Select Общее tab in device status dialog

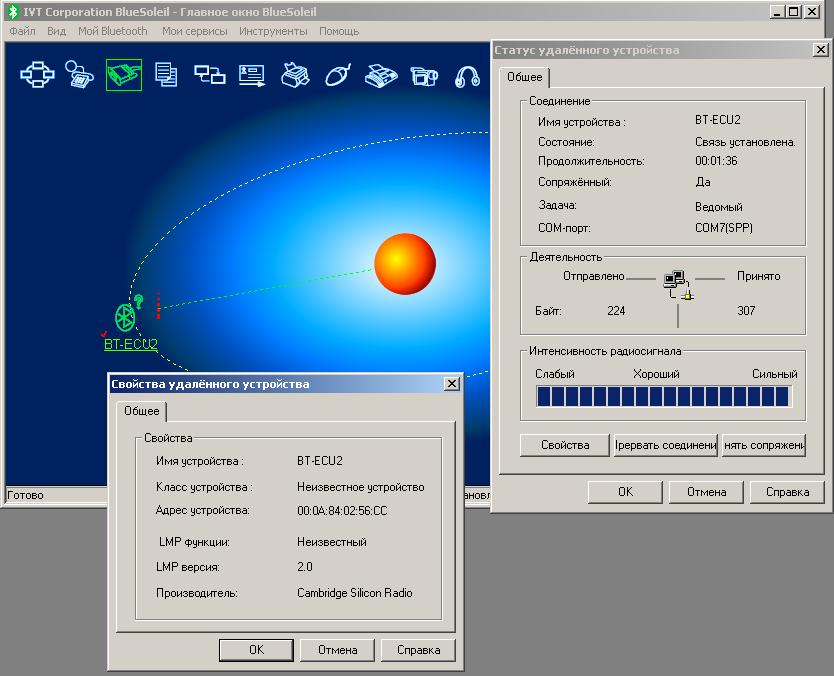pos(524,77)
